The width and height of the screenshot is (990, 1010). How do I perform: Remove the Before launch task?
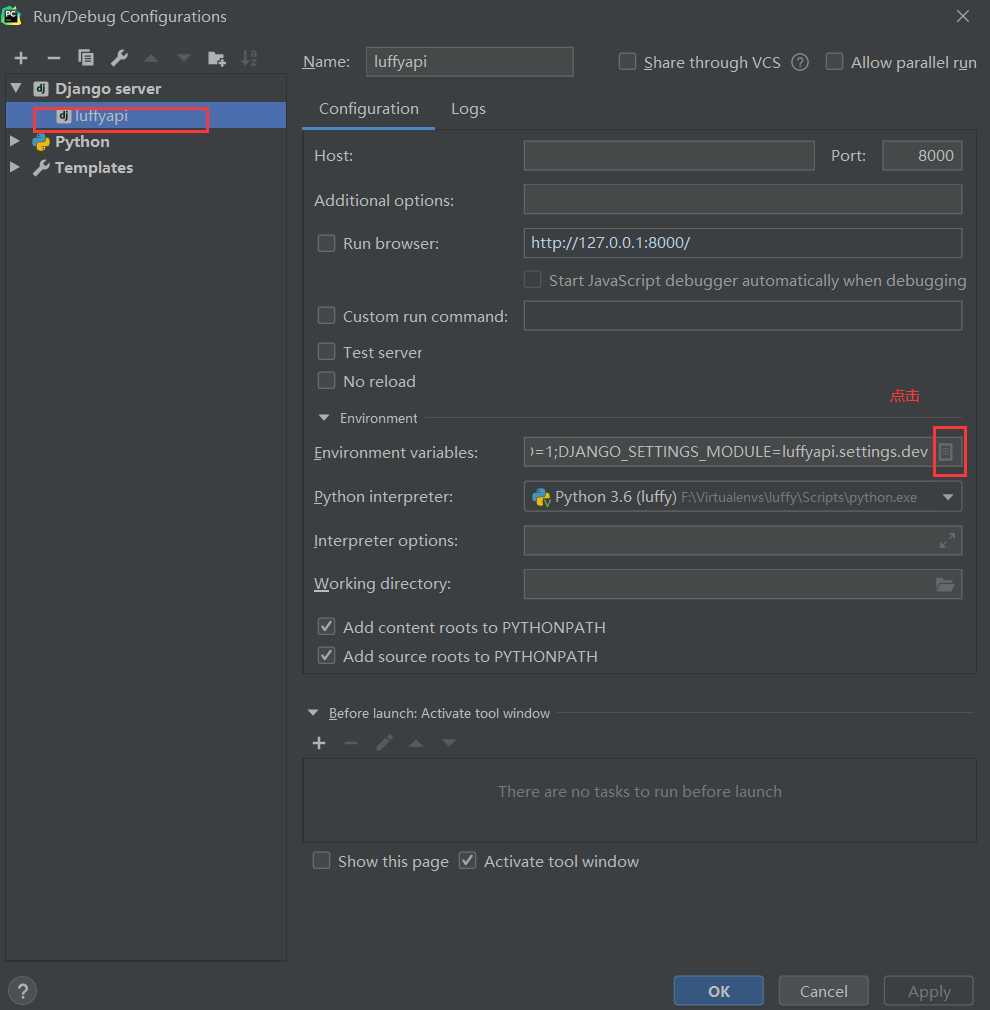(x=351, y=743)
